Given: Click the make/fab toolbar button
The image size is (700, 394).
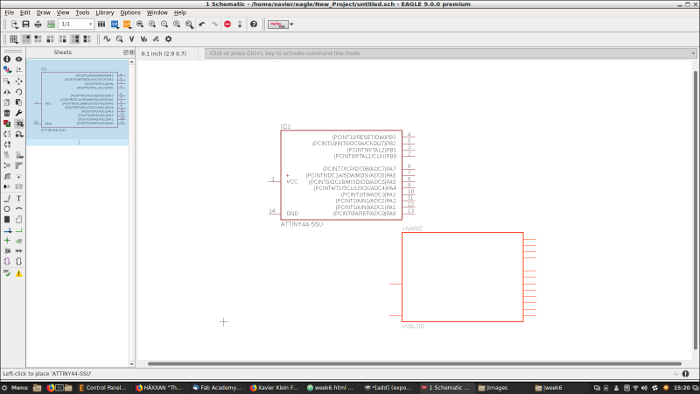Looking at the screenshot, I should coord(278,24).
